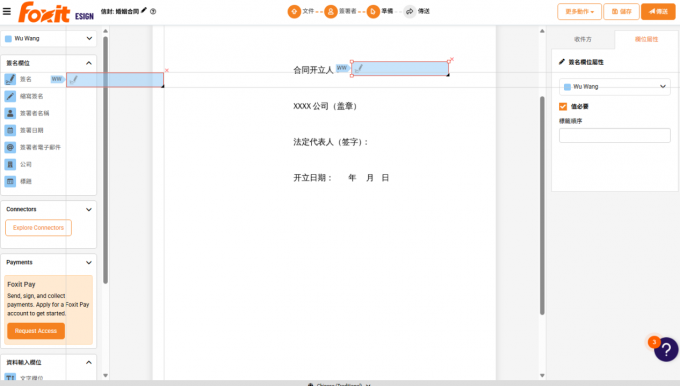Toggle the required field checkbox

tap(563, 106)
